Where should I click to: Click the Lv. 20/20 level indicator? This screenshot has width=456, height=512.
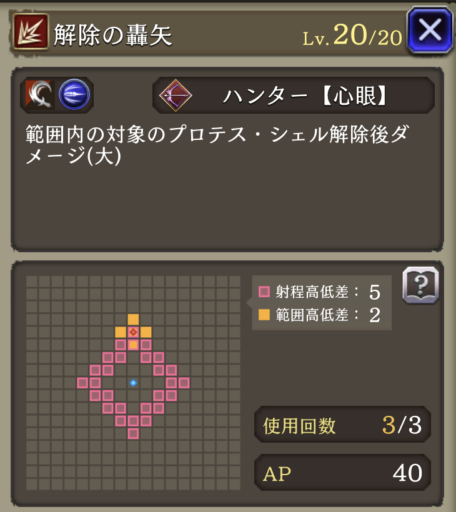click(x=352, y=35)
